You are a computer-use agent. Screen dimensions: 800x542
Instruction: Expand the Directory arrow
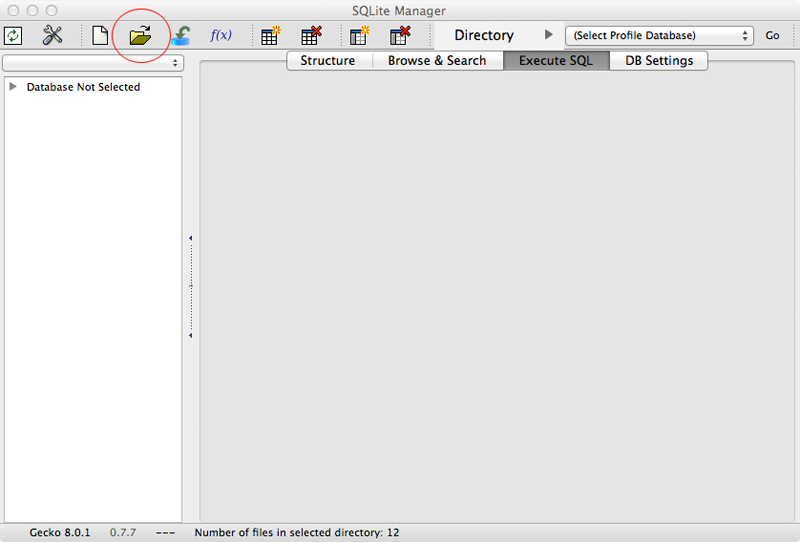pos(548,35)
